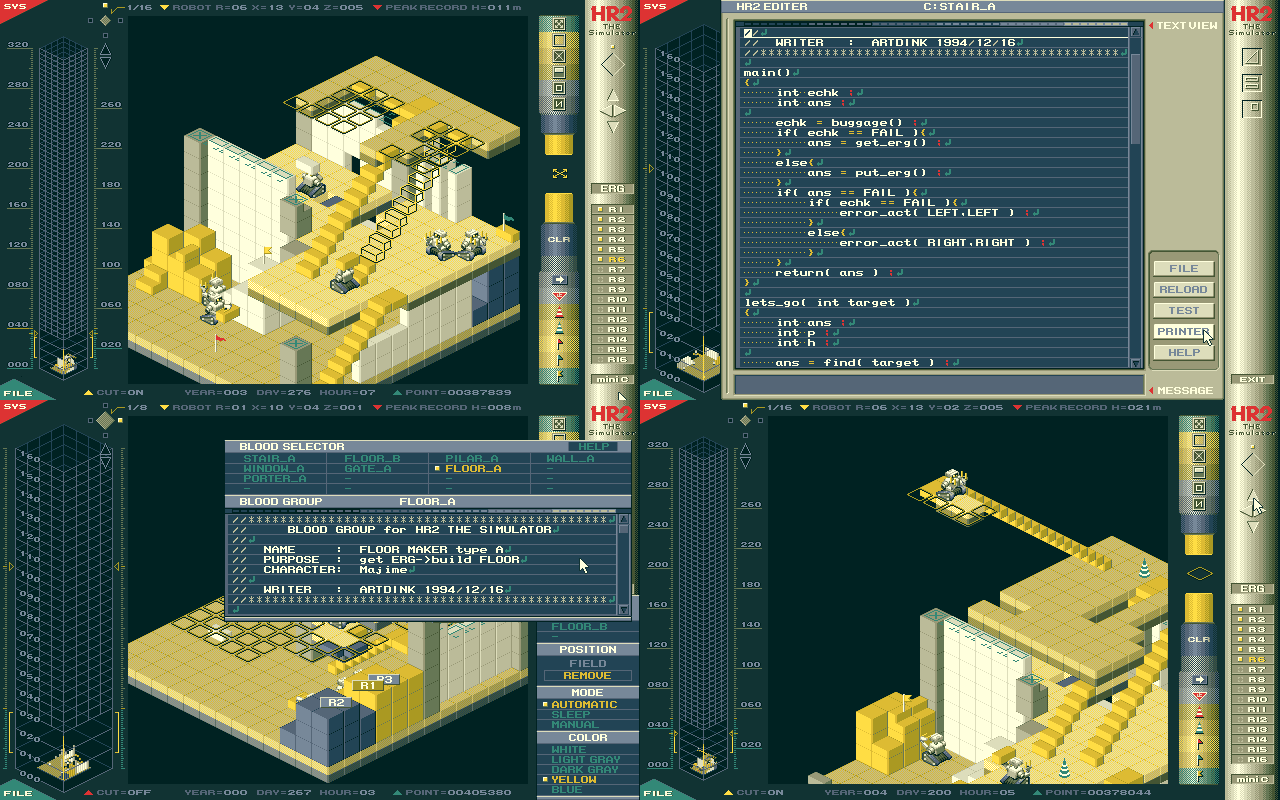Toggle robot R1 in the top-left robot list
The image size is (1280, 800).
click(613, 210)
